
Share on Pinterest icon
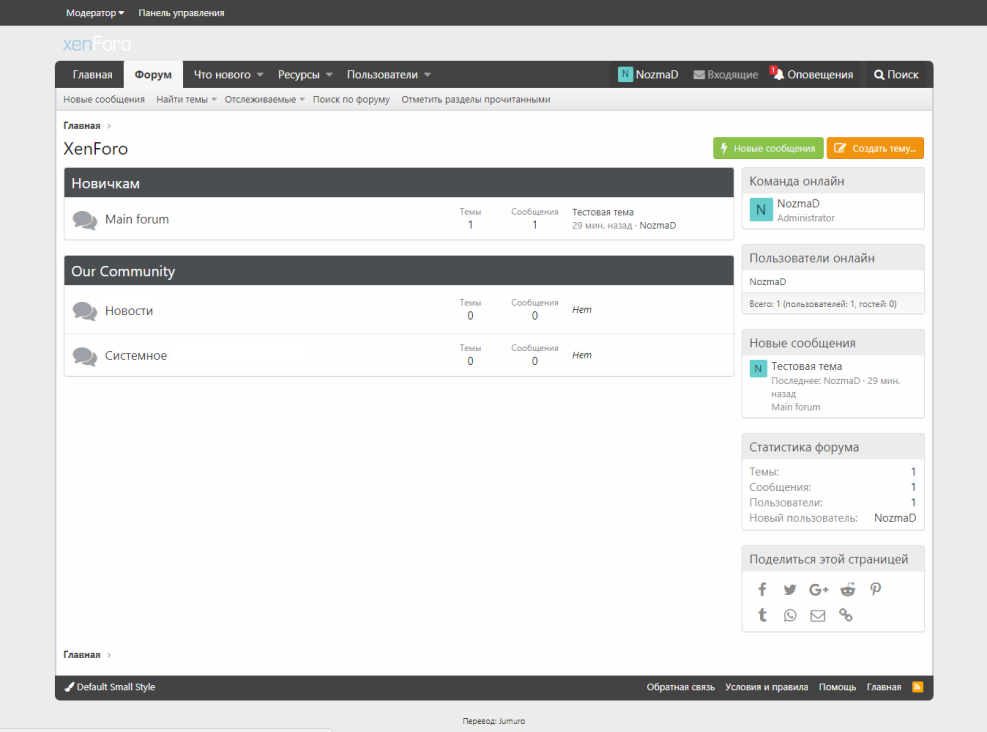point(876,590)
